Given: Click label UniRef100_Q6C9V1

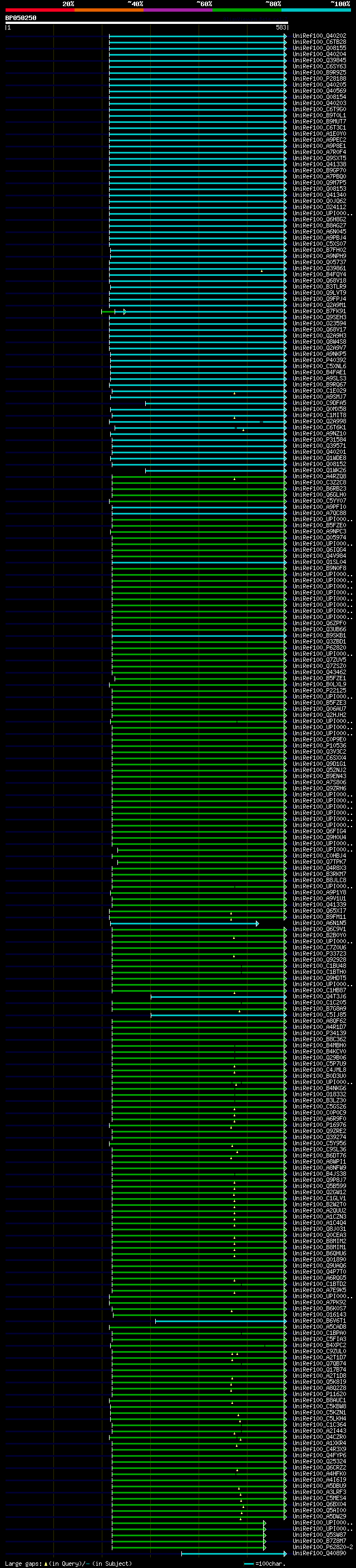Looking at the screenshot, I should click(x=319, y=929).
